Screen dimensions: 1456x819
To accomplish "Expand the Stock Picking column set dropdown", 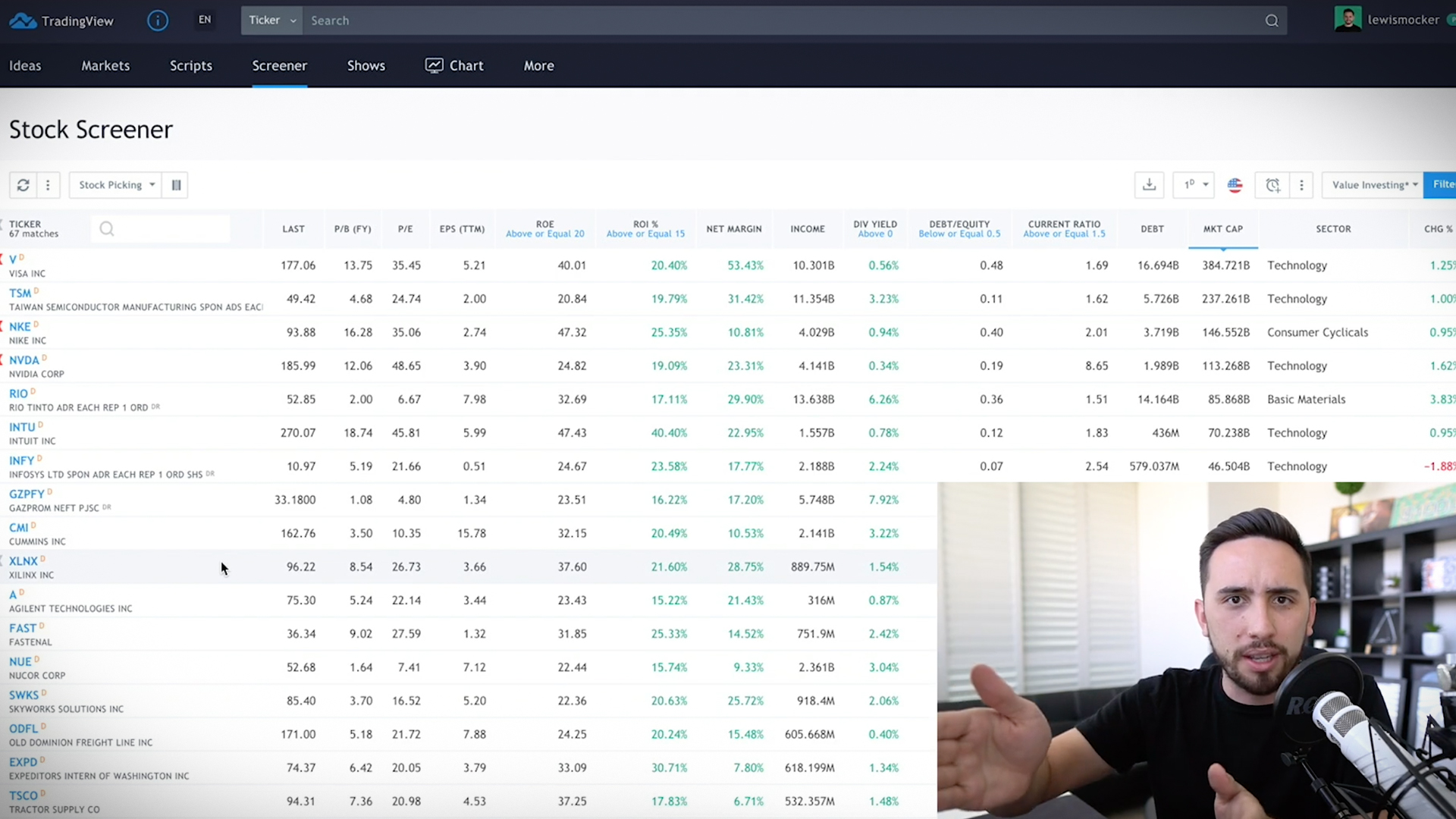I will coord(116,185).
